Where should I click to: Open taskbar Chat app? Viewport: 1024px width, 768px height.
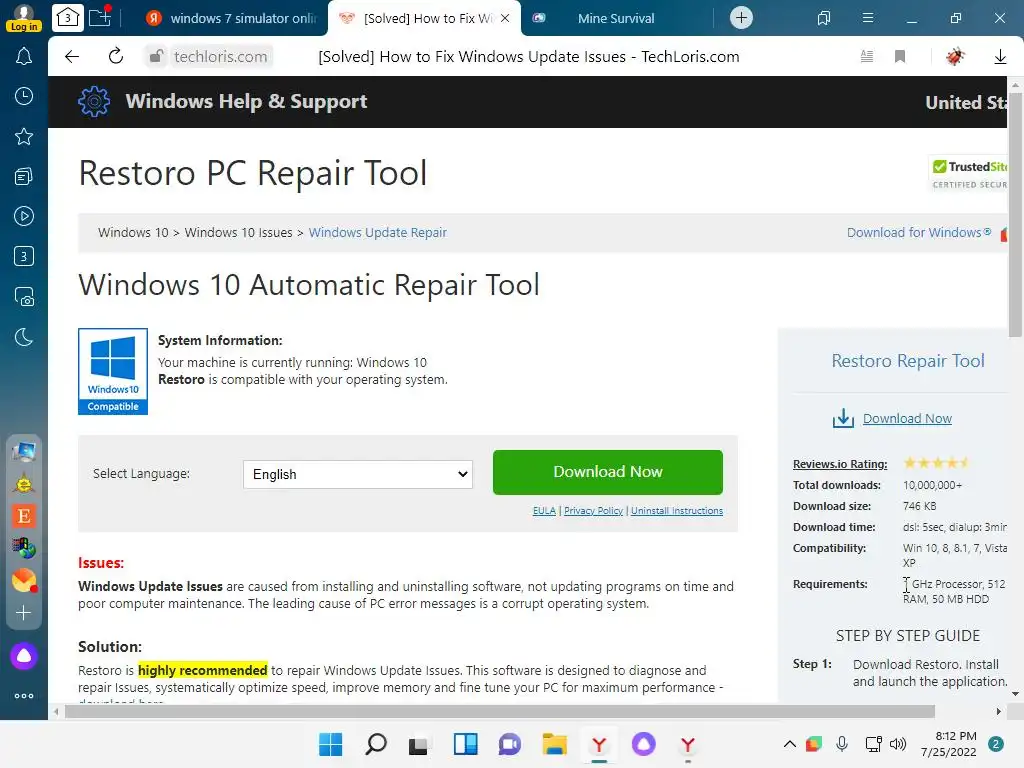point(509,744)
